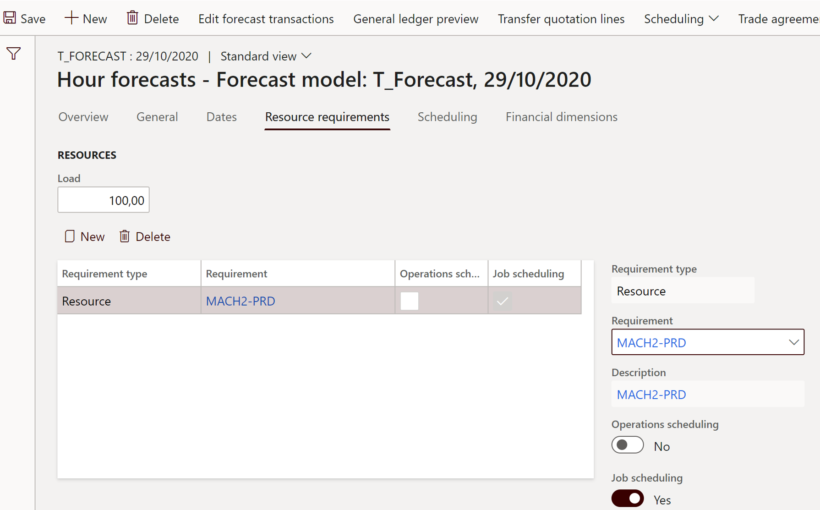820x510 pixels.
Task: Click the New document icon above resources grid
Action: [x=69, y=237]
